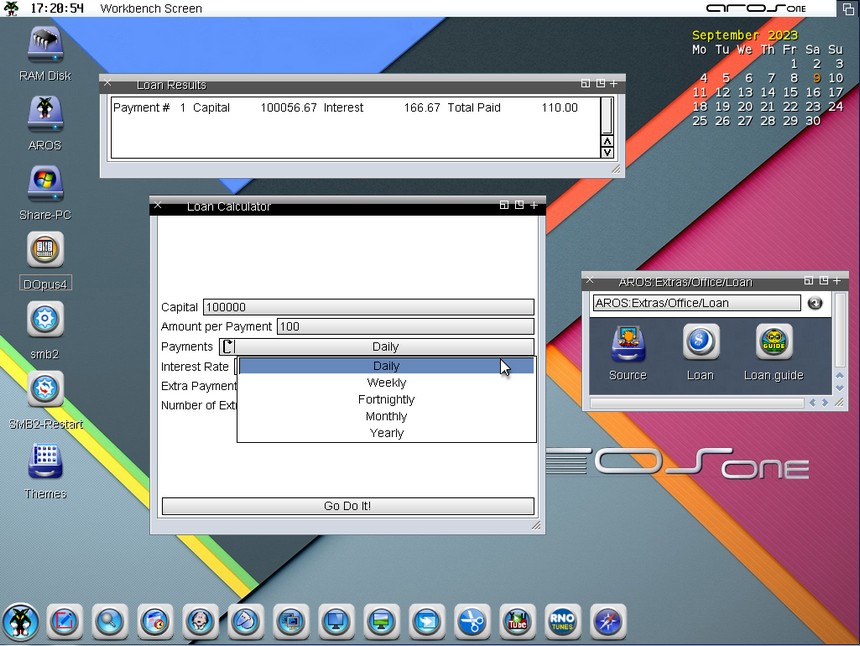
Task: Open the RAM Disk desktop icon
Action: pyautogui.click(x=45, y=45)
